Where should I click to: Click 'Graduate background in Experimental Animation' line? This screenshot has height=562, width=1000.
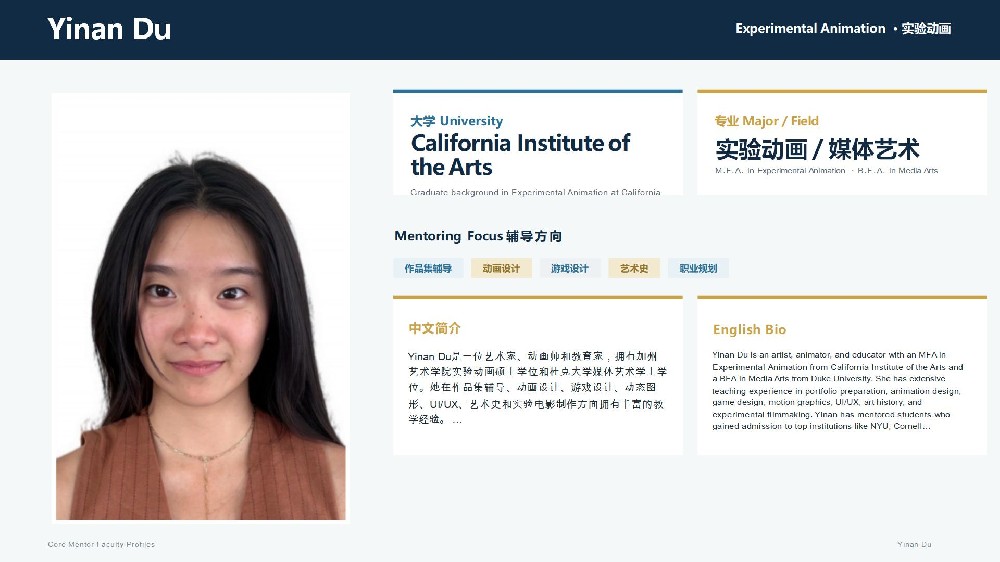536,191
